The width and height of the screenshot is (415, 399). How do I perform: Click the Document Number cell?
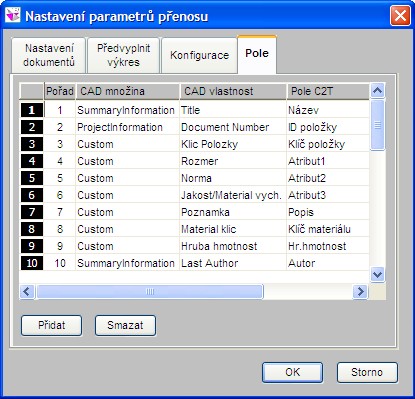click(233, 127)
